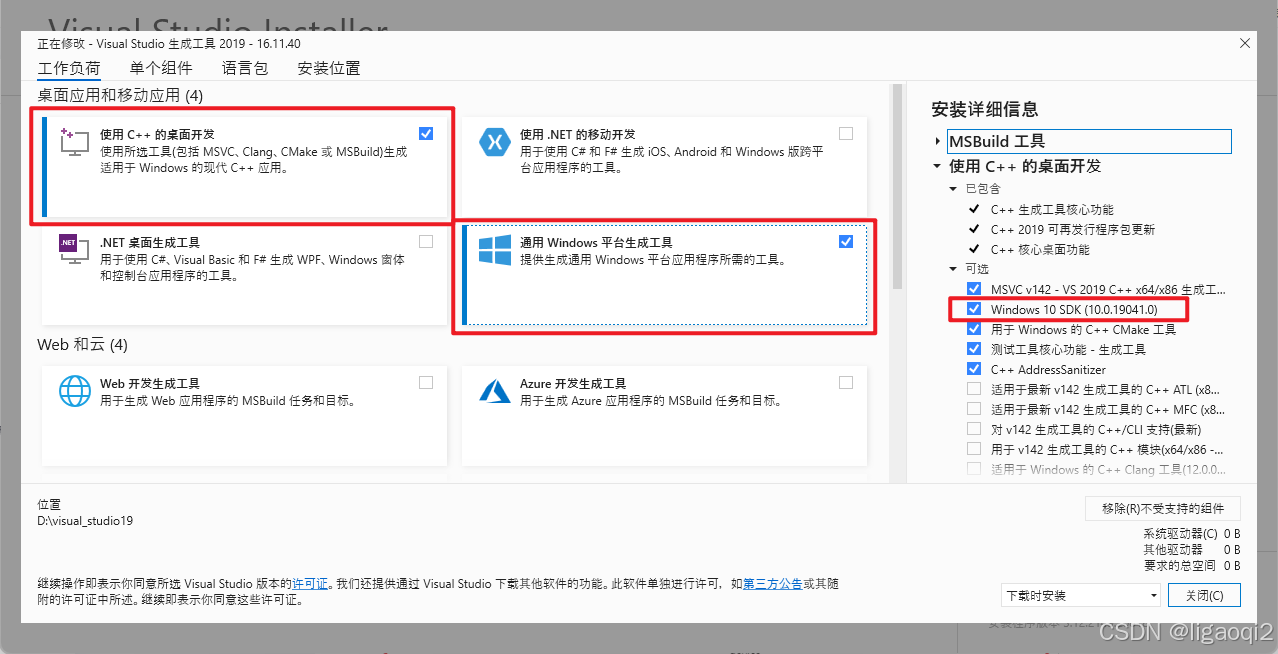Check .NET 桌面生成工具 workload checkbox

click(x=427, y=241)
